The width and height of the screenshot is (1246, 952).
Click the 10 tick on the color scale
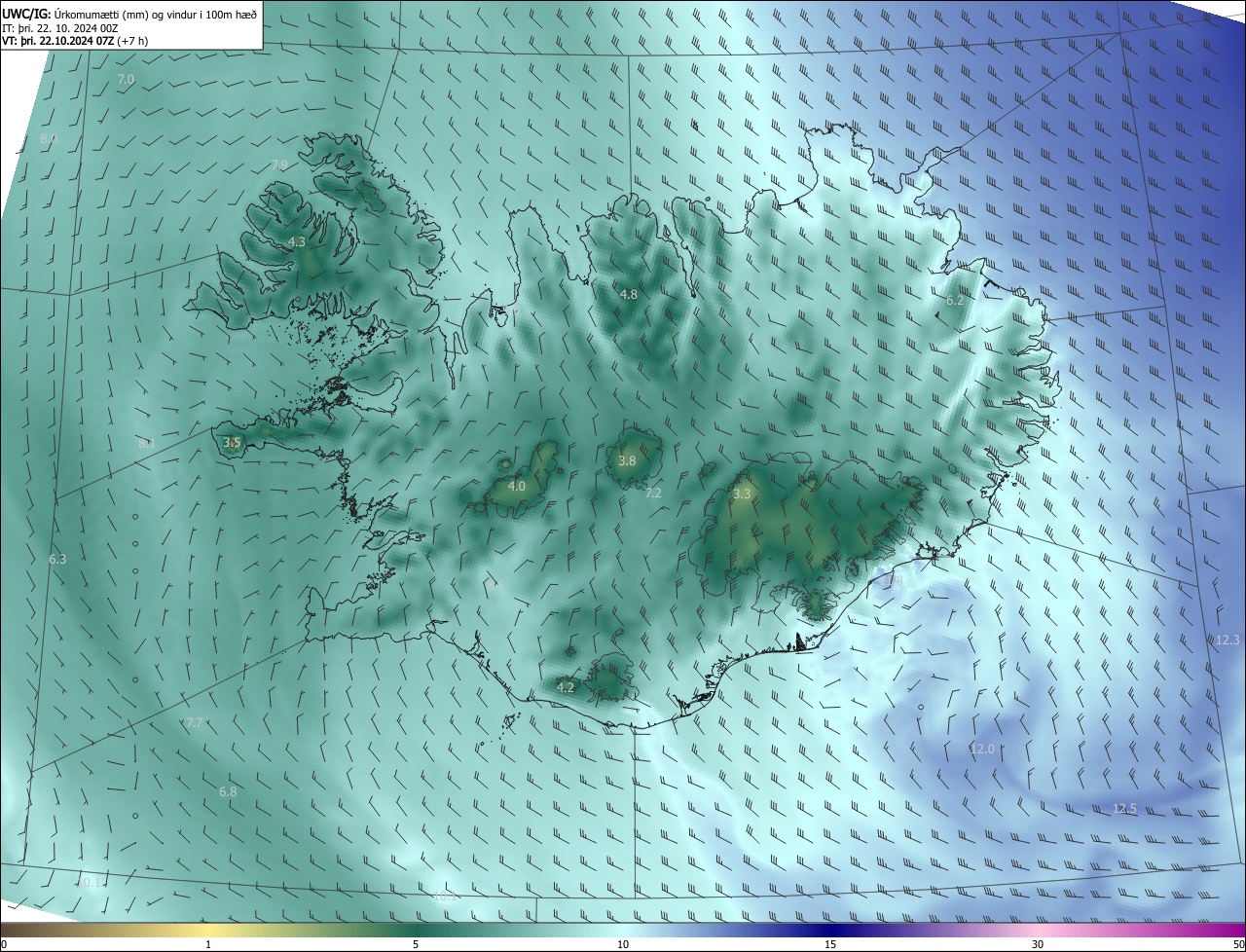click(623, 944)
